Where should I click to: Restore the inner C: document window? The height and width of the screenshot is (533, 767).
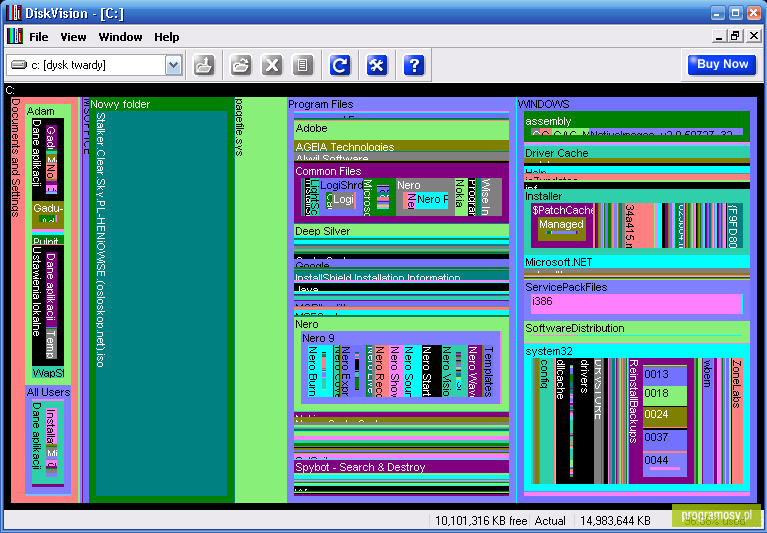coord(735,36)
